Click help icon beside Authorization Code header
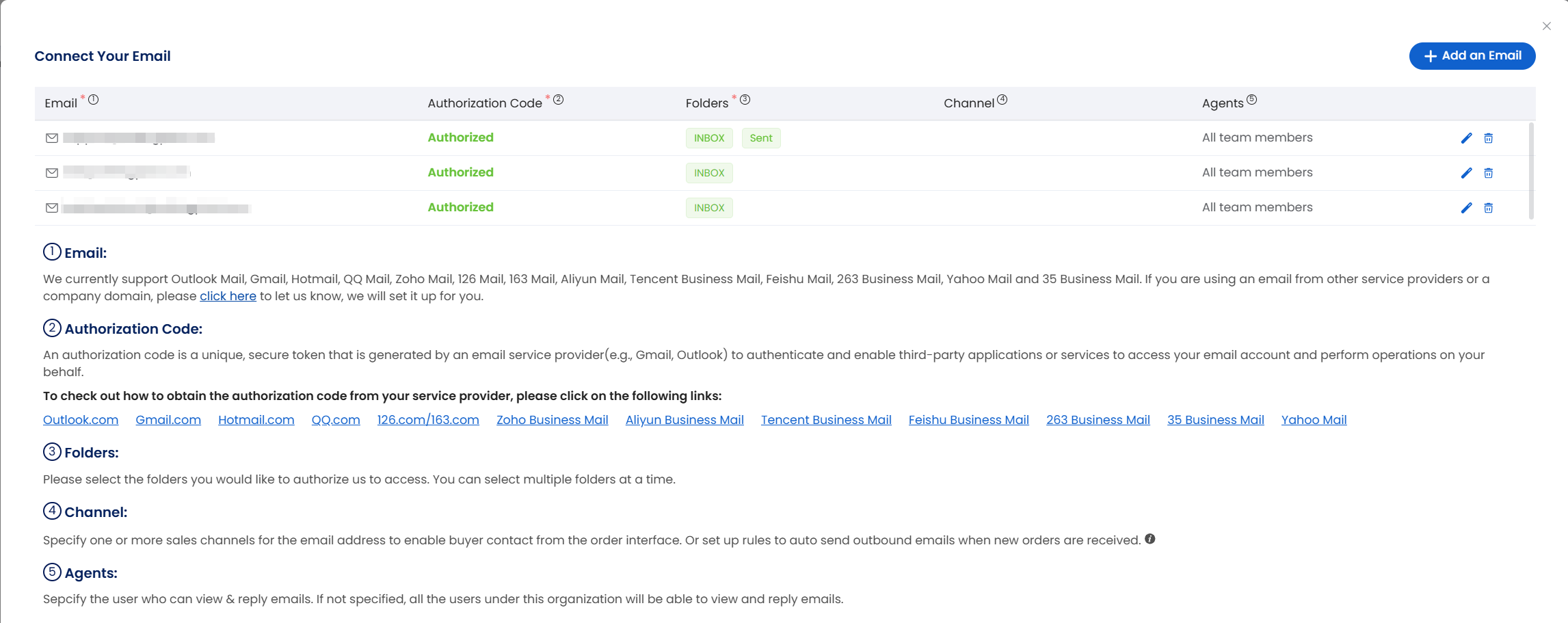1568x623 pixels. point(558,100)
